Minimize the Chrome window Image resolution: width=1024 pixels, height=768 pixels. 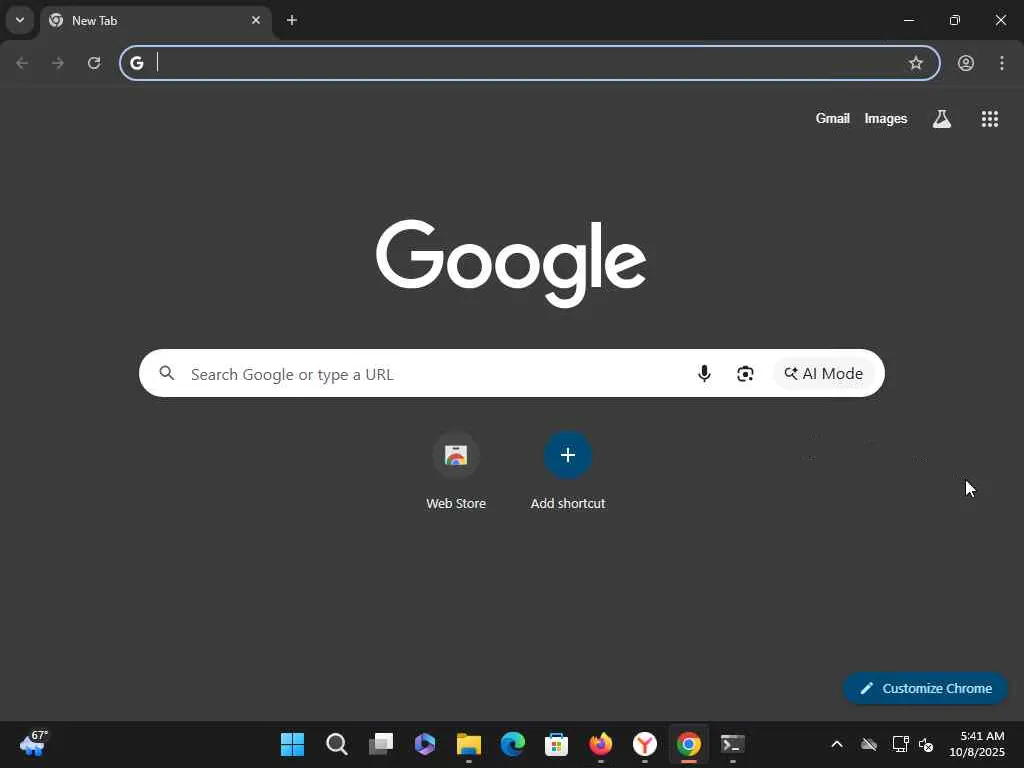908,20
